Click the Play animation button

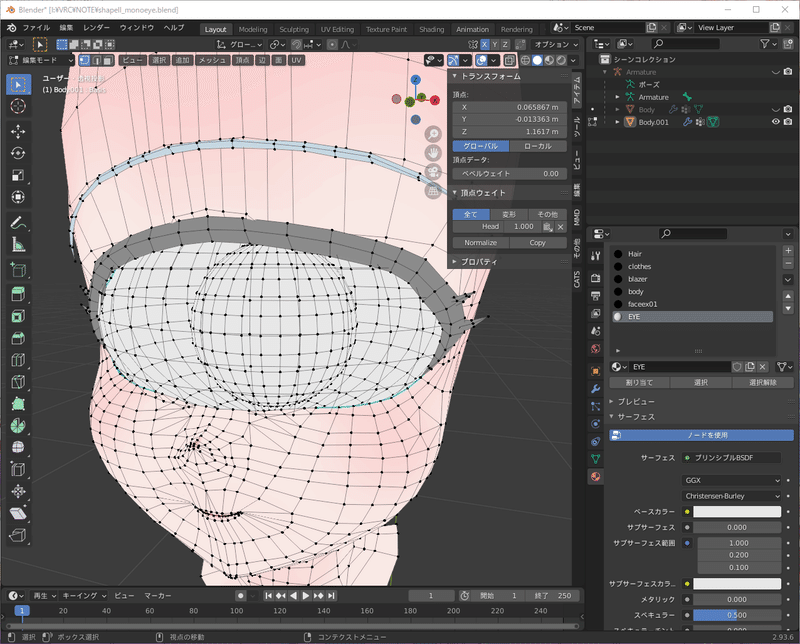click(306, 596)
